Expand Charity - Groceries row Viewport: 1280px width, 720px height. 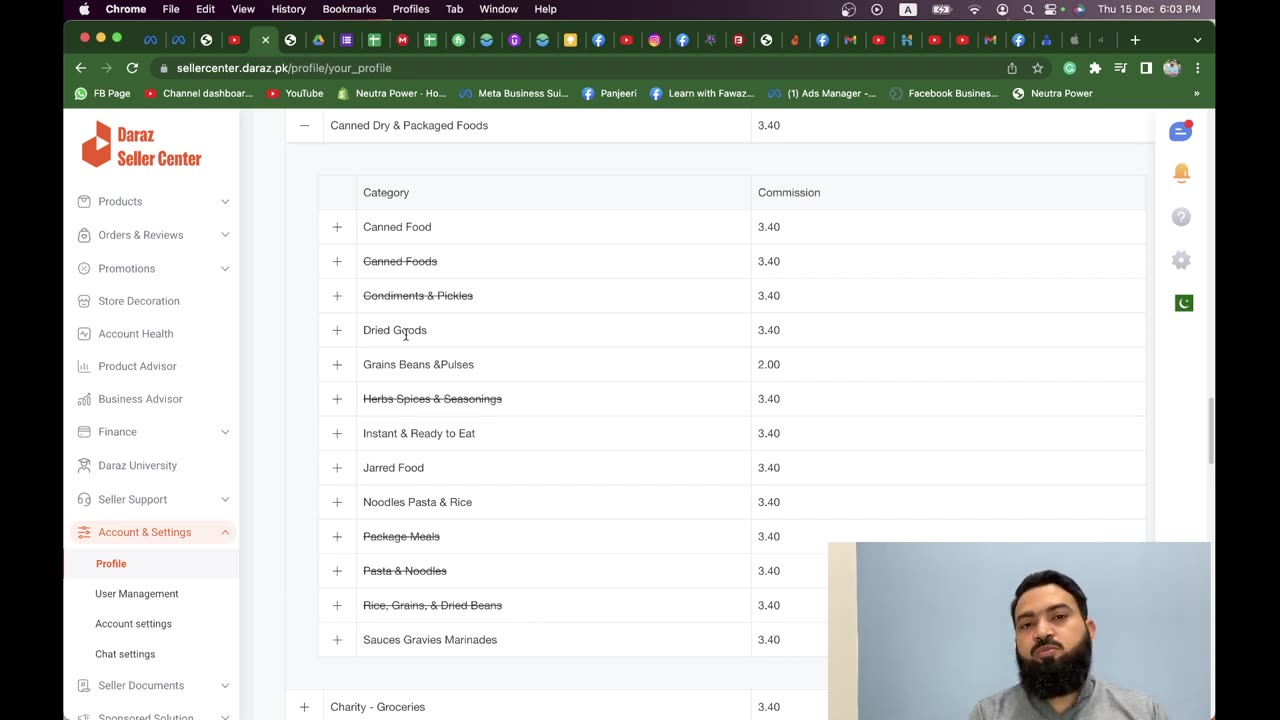[x=304, y=707]
